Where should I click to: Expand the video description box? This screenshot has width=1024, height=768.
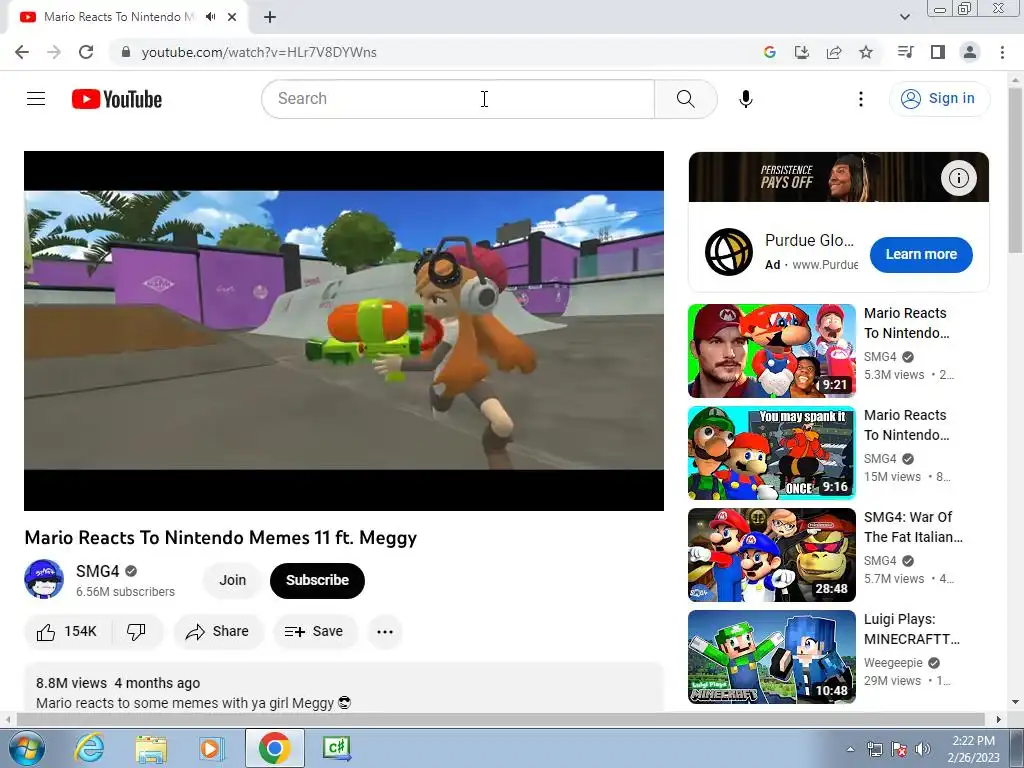(x=344, y=688)
